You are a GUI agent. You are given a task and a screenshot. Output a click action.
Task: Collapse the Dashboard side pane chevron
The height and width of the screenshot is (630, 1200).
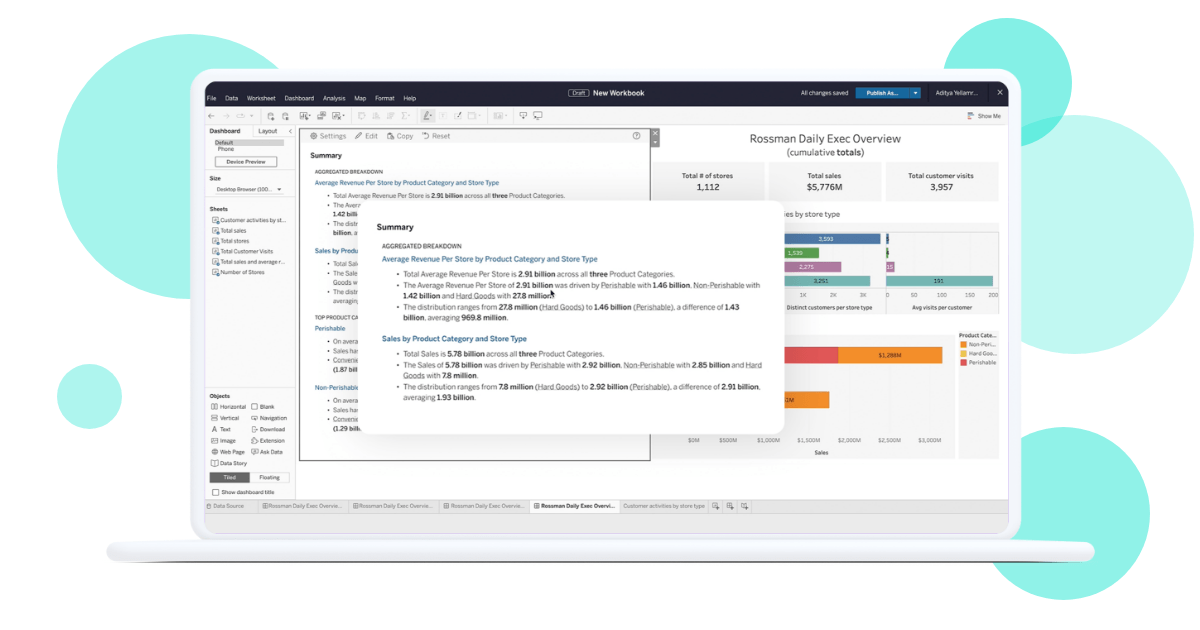click(x=291, y=131)
